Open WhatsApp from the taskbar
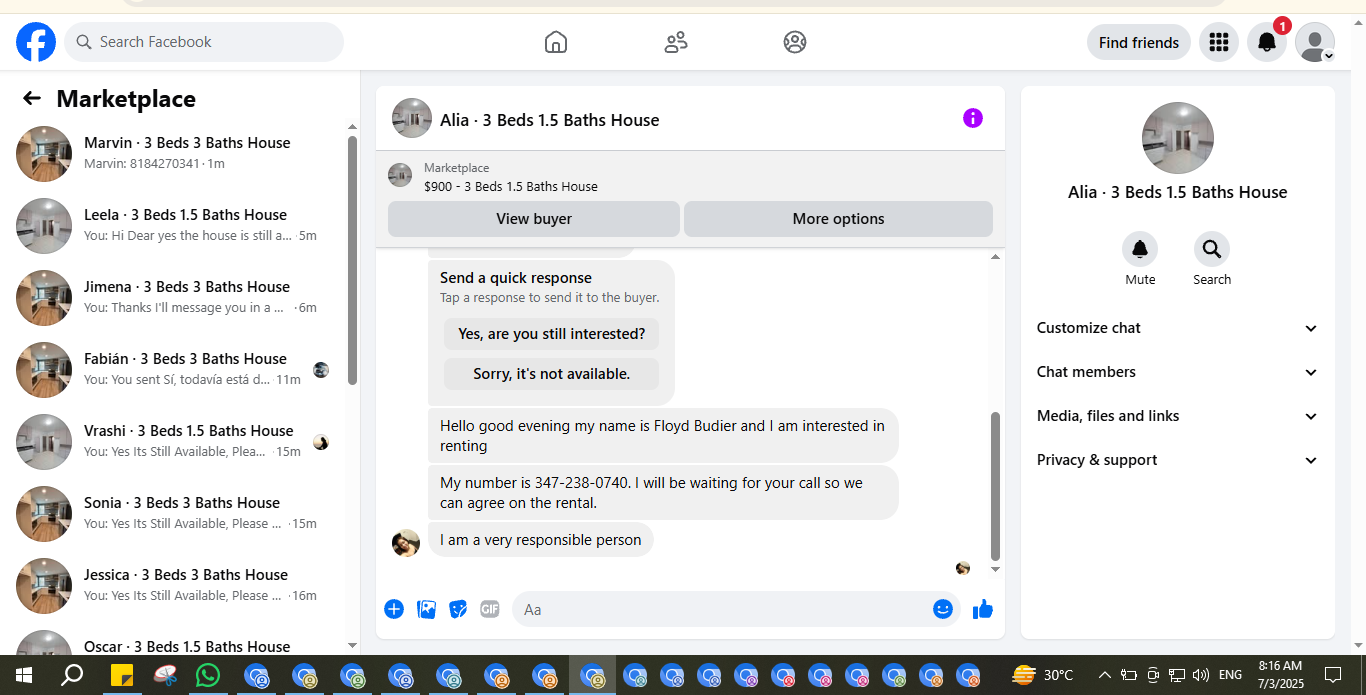The width and height of the screenshot is (1366, 695). 208,675
